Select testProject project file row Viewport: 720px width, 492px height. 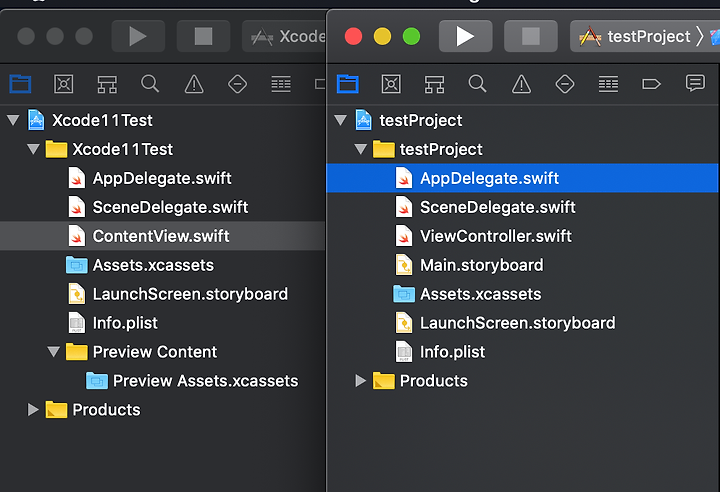[523, 120]
